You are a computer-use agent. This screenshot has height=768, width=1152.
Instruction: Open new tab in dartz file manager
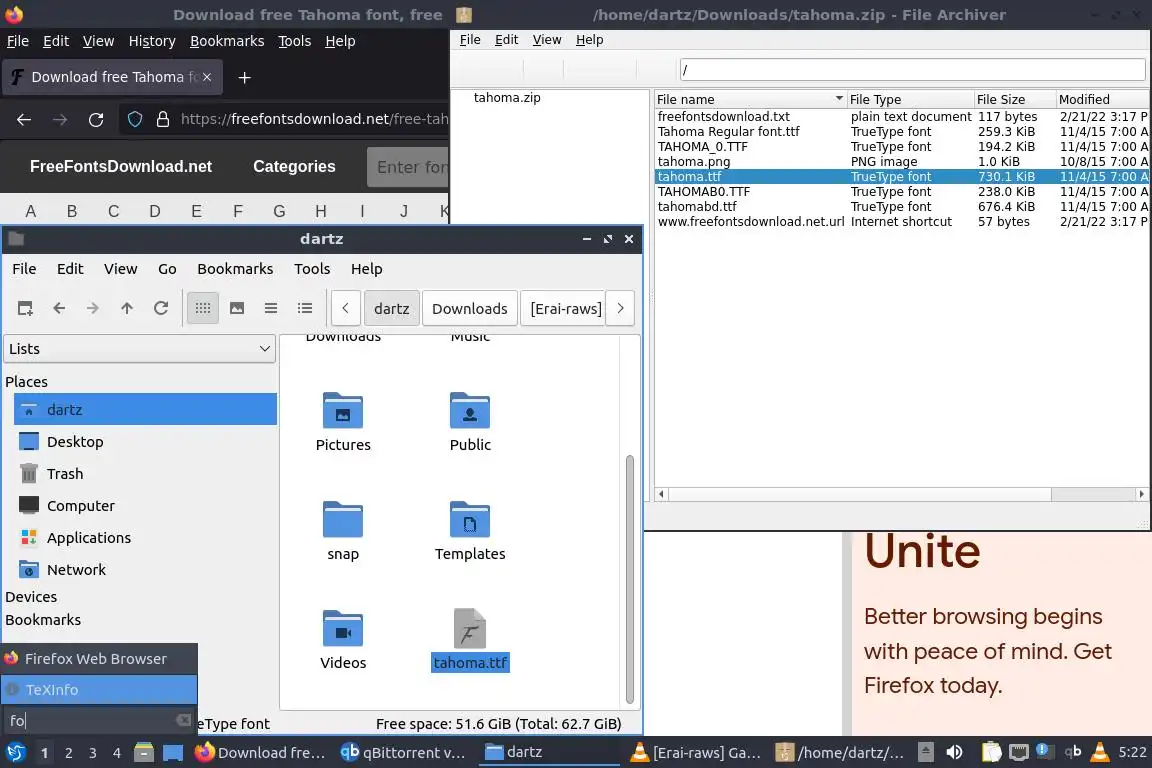click(25, 309)
